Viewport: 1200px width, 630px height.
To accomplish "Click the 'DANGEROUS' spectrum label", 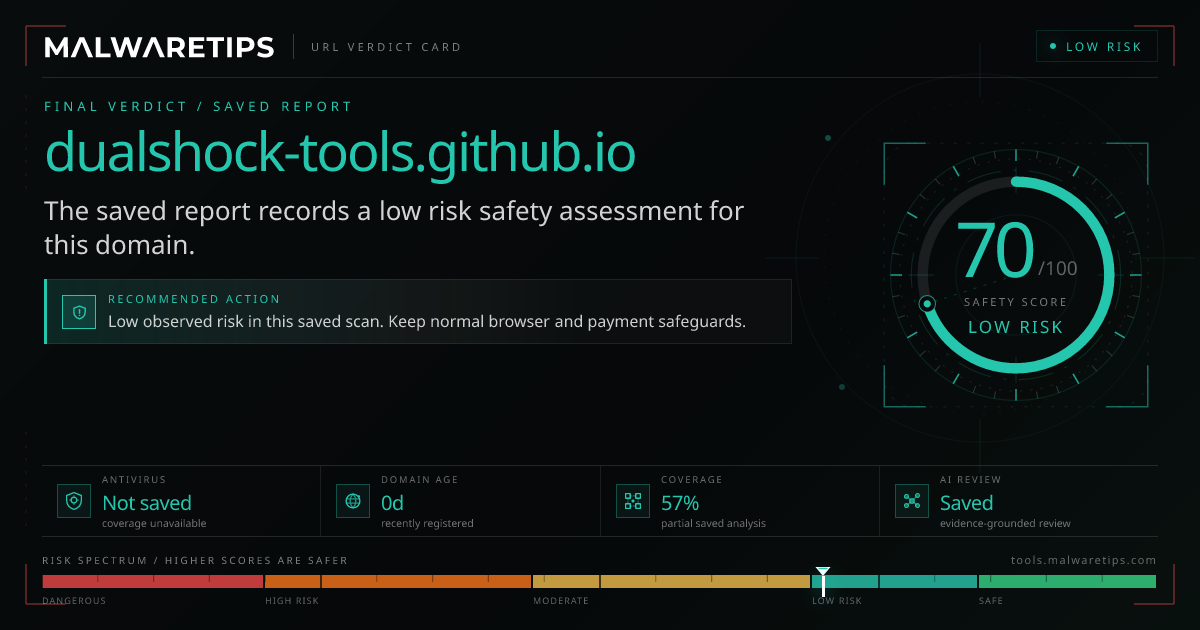I will 74,601.
